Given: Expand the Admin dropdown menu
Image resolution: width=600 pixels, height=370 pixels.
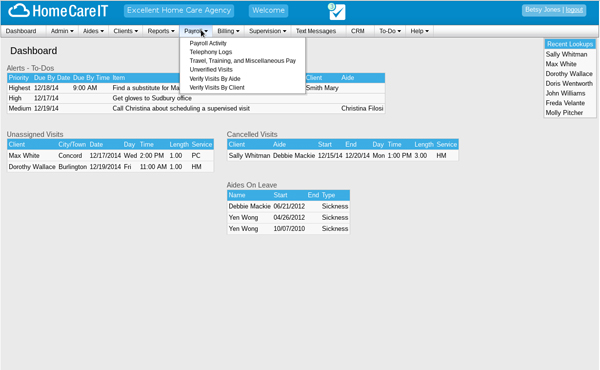Looking at the screenshot, I should point(62,31).
